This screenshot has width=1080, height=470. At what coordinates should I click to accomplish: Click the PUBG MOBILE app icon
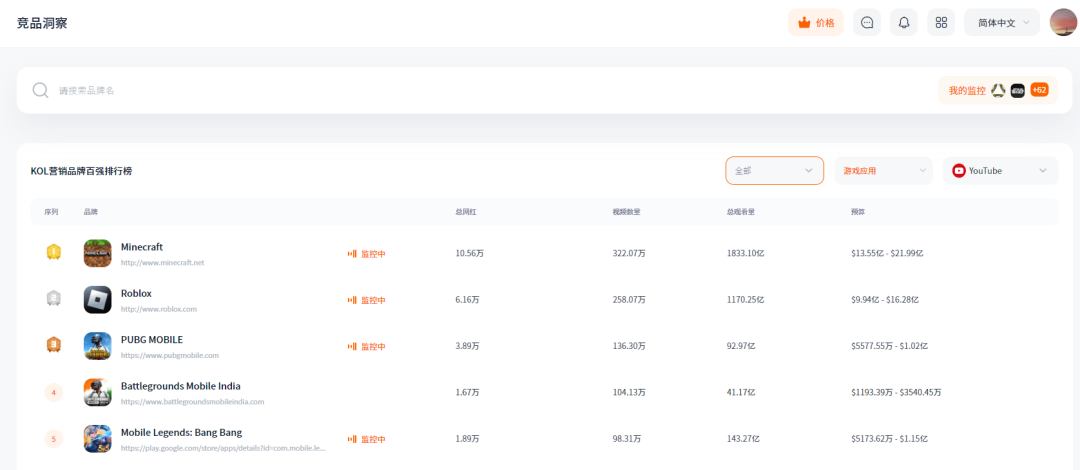pos(97,346)
